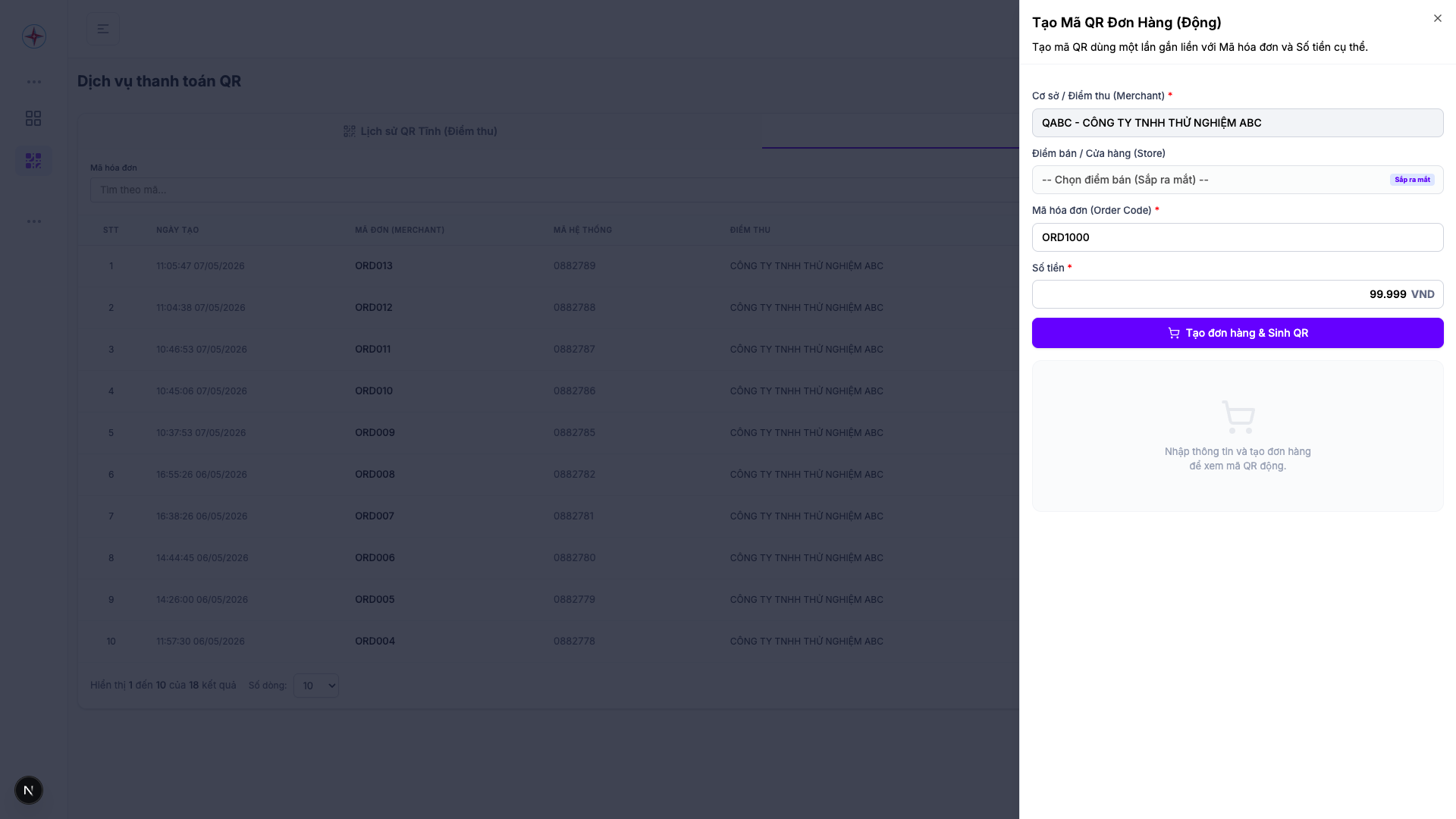Click timestamp 10:46:53 07/05/2026
Screen dimensions: 1456x819
tap(202, 349)
